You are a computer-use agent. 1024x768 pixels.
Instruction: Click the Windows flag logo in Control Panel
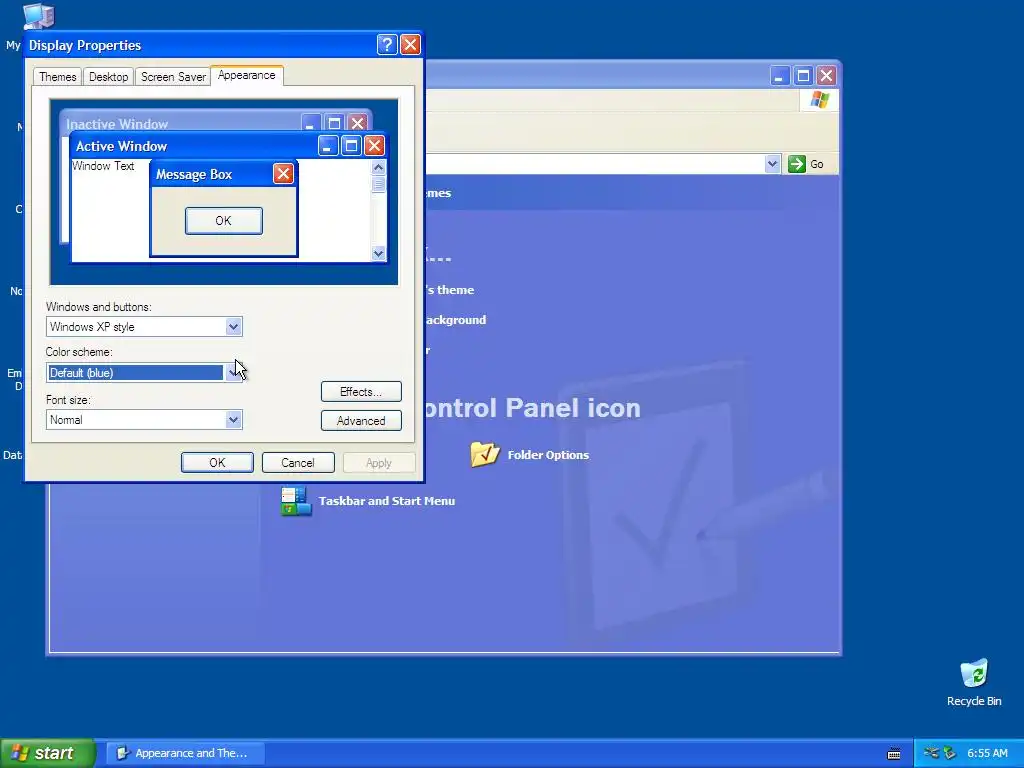(x=819, y=100)
